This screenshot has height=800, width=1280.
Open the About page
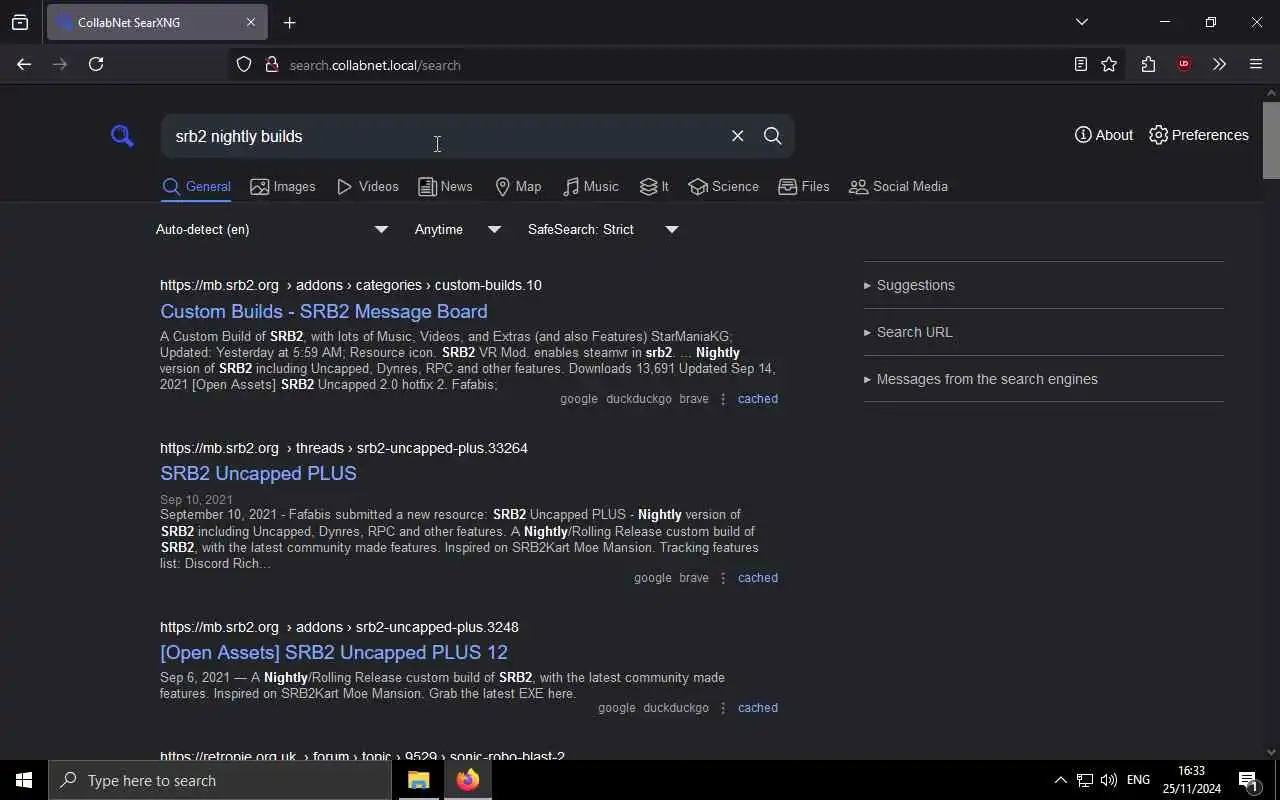click(x=1104, y=135)
